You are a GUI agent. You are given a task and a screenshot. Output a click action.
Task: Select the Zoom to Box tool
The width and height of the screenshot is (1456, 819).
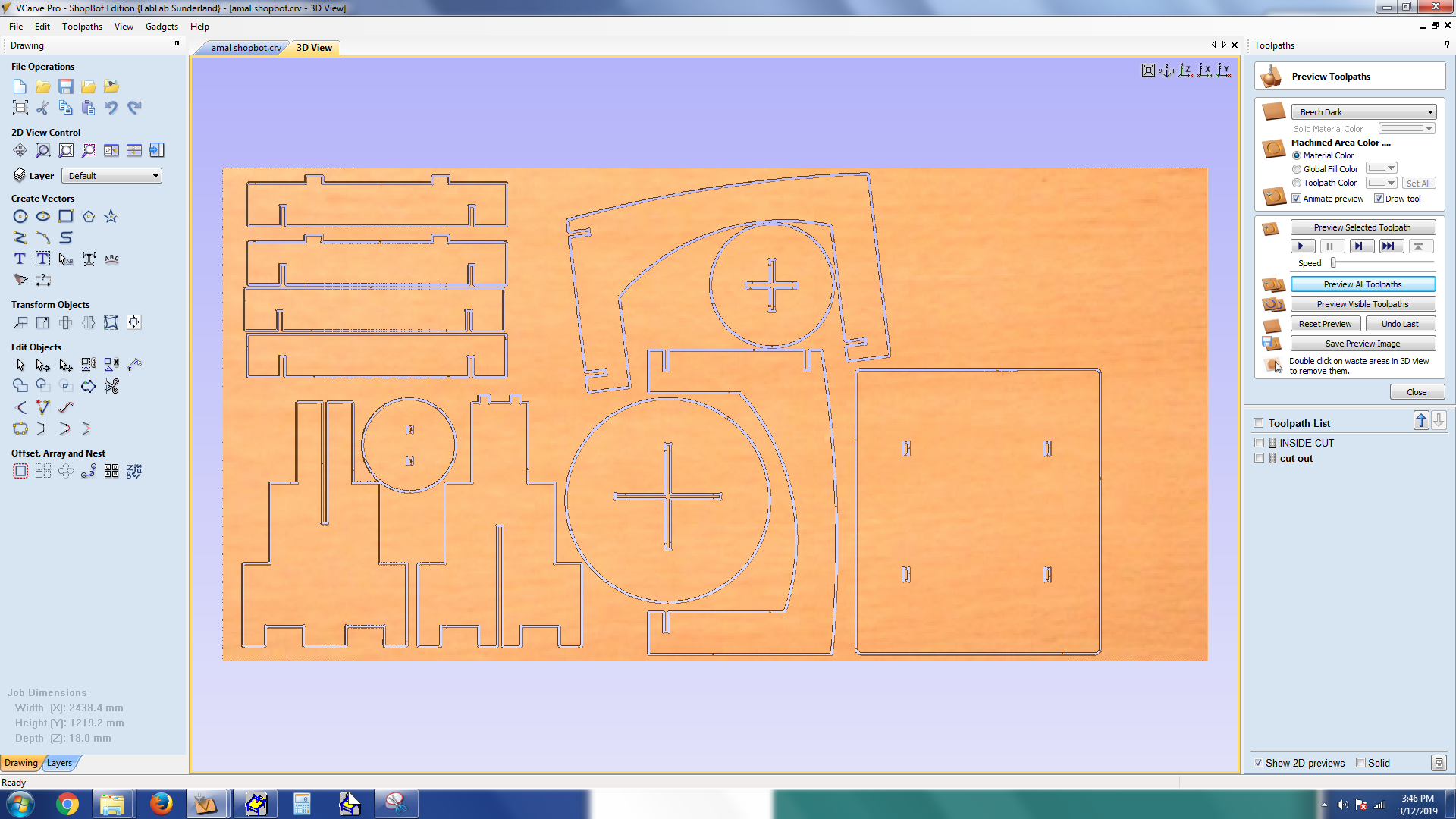coord(43,150)
